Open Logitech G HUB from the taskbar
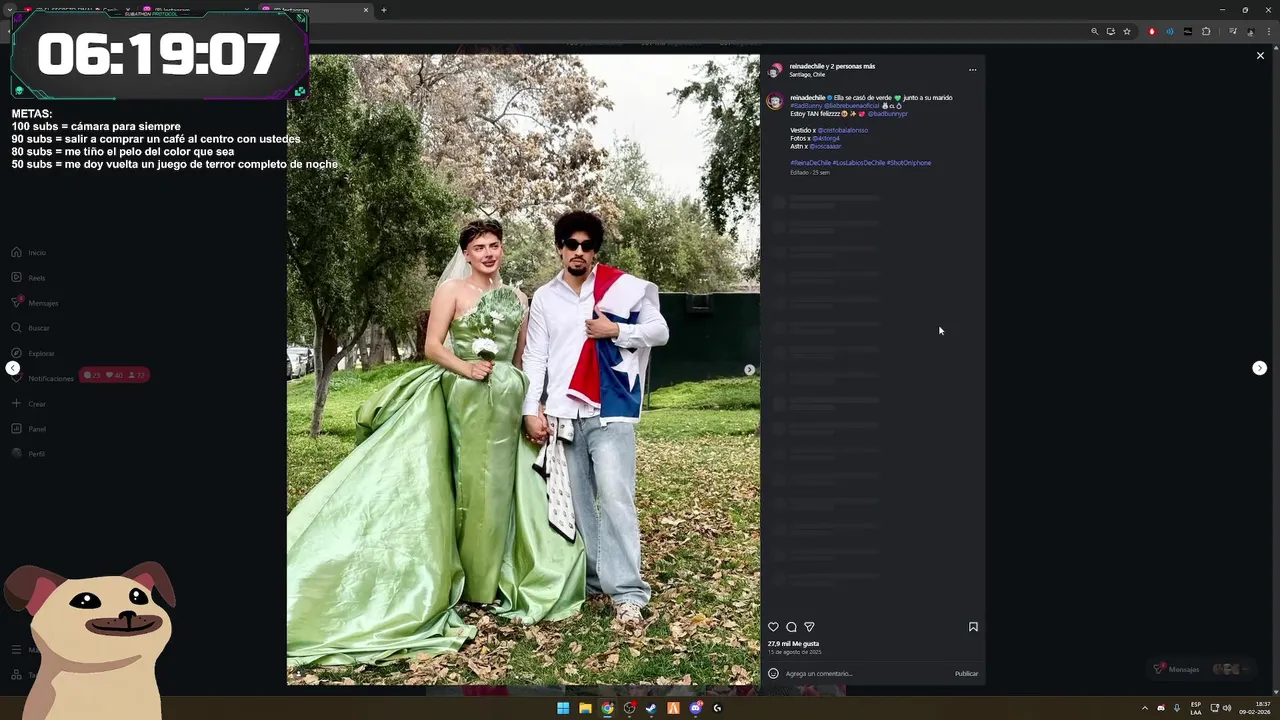 [x=717, y=708]
